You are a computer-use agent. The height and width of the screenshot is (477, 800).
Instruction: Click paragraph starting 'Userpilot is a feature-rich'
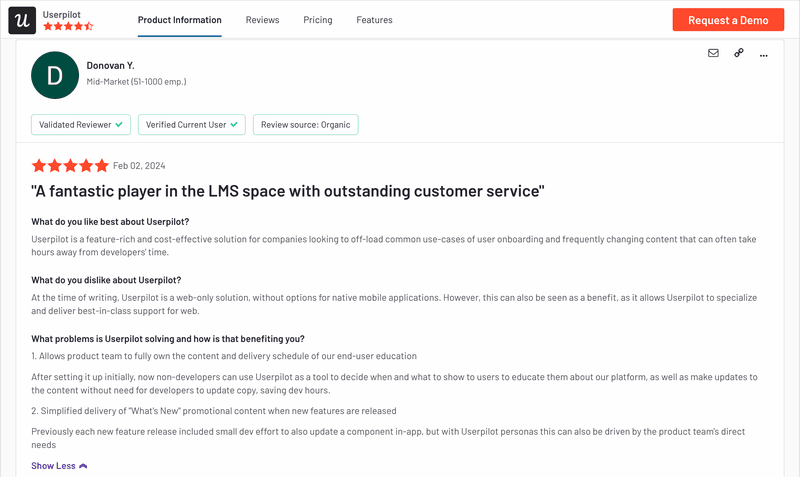394,245
